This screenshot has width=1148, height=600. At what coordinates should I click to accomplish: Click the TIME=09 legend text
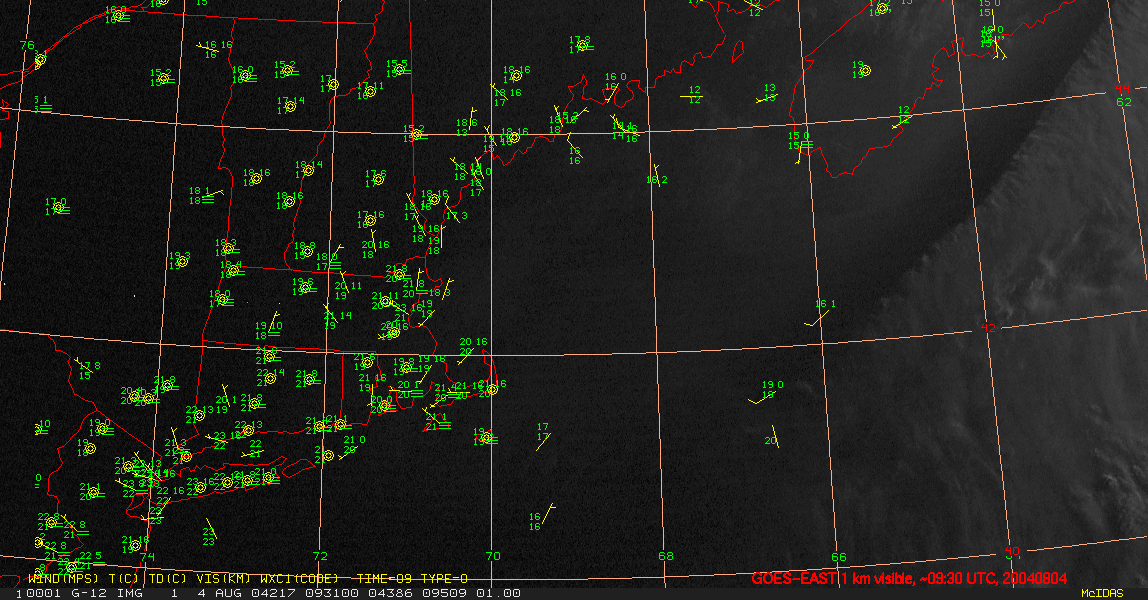pos(385,578)
